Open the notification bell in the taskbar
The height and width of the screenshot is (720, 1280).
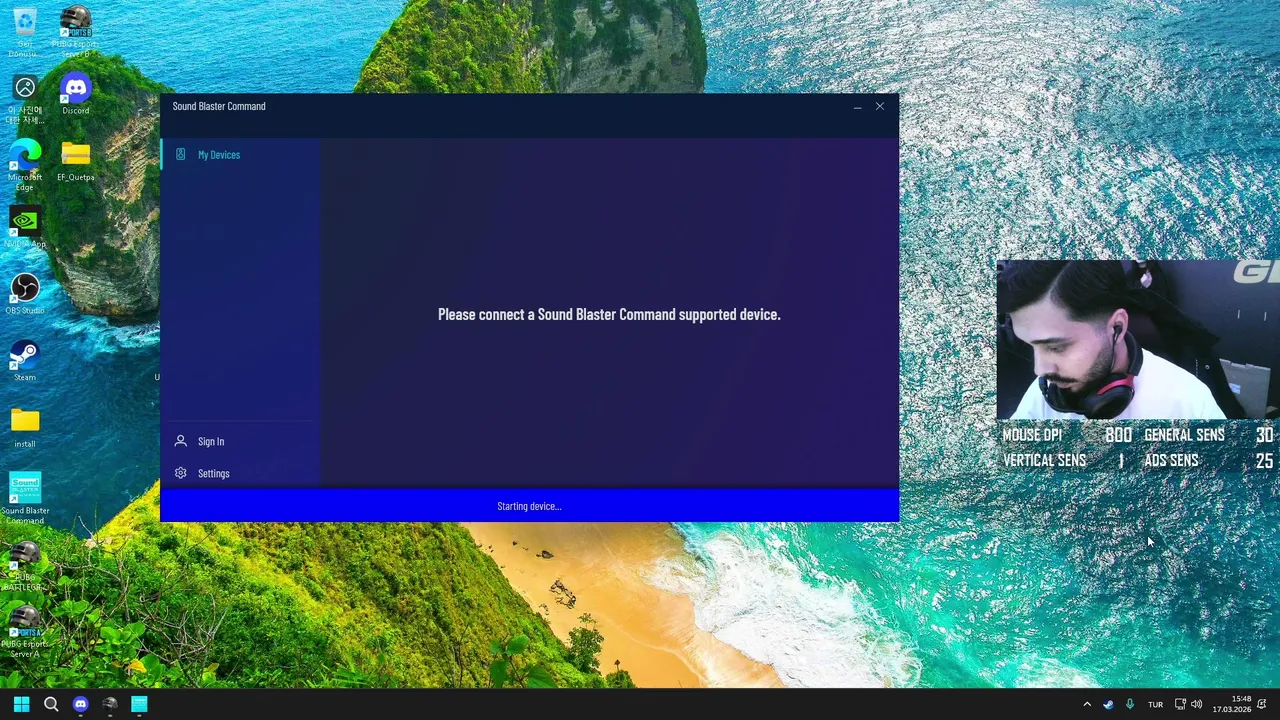tap(1262, 704)
